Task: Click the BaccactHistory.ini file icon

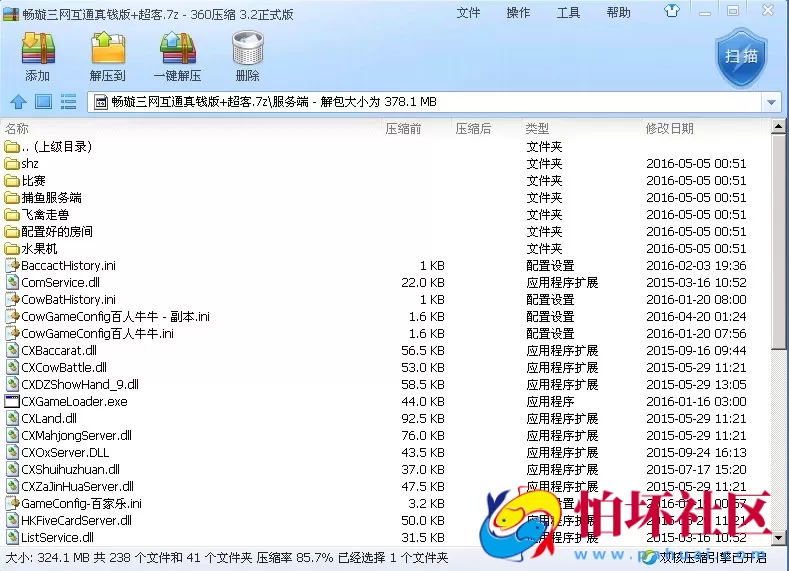Action: coord(12,266)
